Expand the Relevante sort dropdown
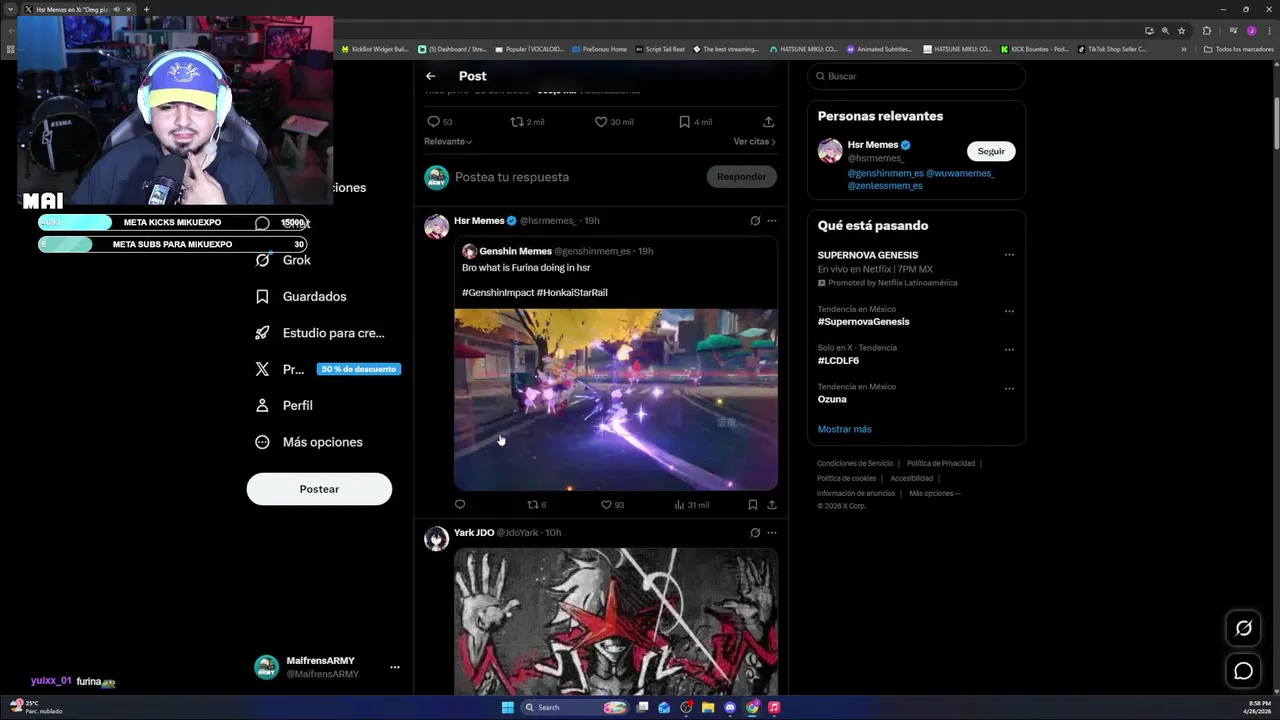The height and width of the screenshot is (720, 1280). tap(448, 142)
